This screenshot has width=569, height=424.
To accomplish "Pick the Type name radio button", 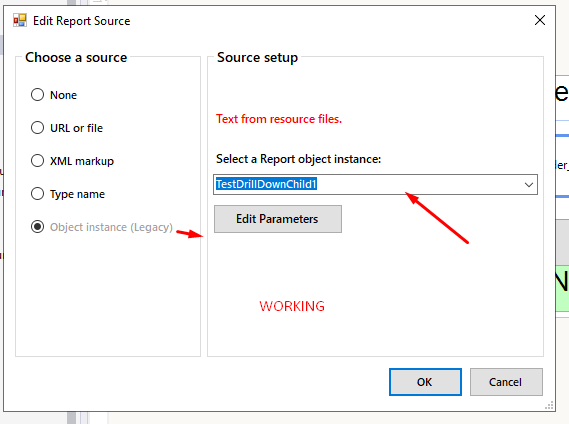I will pyautogui.click(x=37, y=194).
